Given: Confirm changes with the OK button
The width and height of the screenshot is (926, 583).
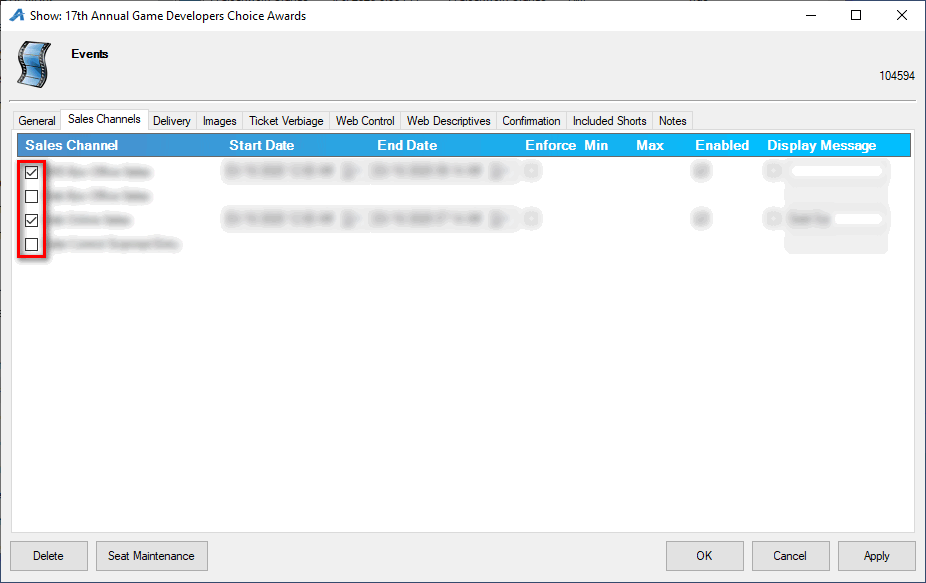Looking at the screenshot, I should click(704, 556).
